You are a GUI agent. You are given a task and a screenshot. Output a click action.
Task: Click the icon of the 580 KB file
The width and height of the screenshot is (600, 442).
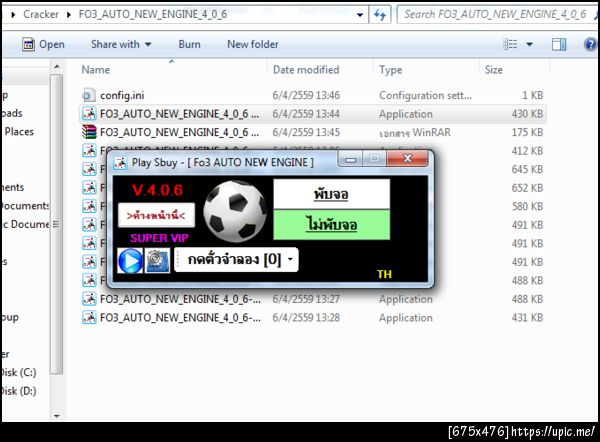tap(89, 206)
